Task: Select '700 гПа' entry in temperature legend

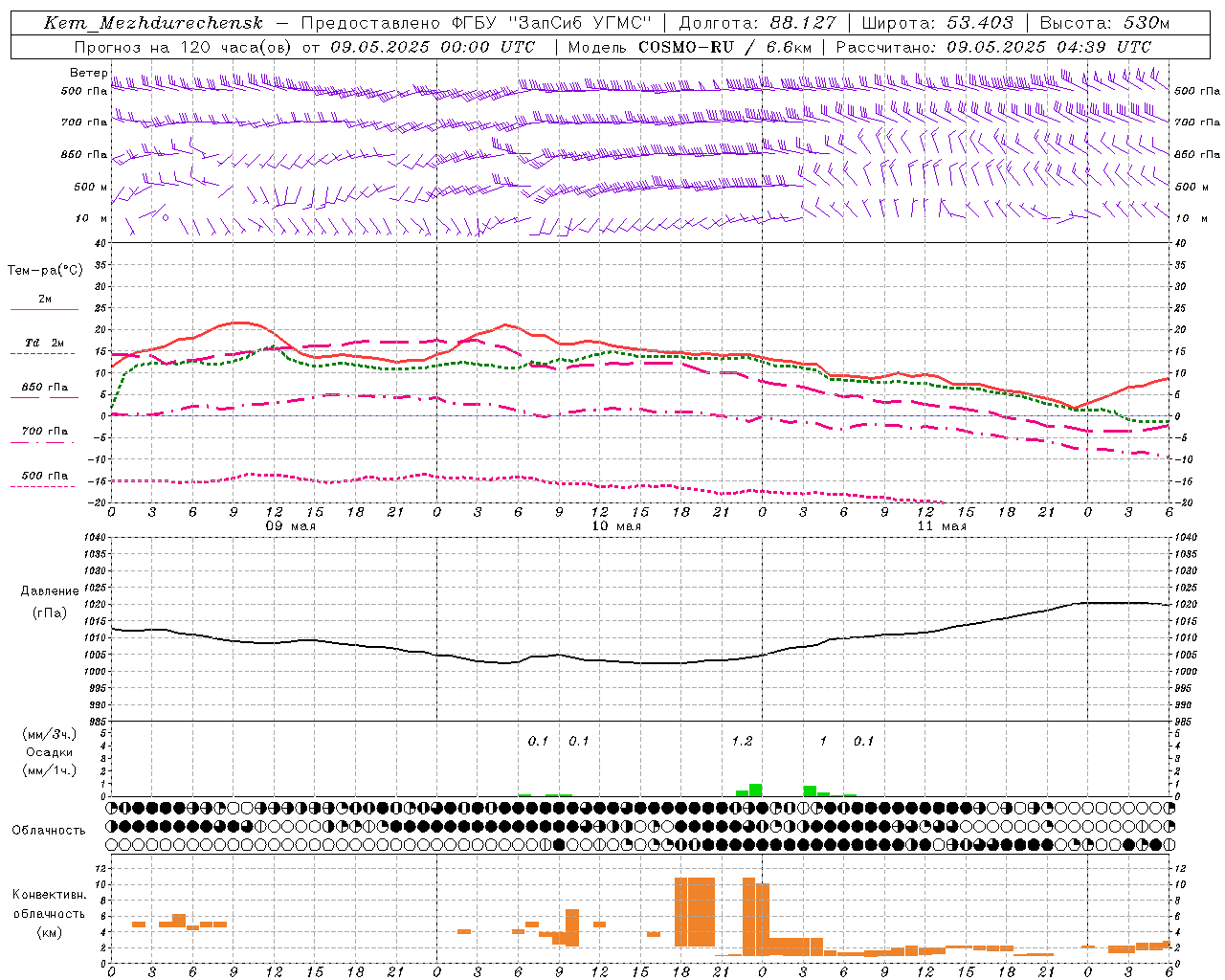Action: pyautogui.click(x=45, y=432)
